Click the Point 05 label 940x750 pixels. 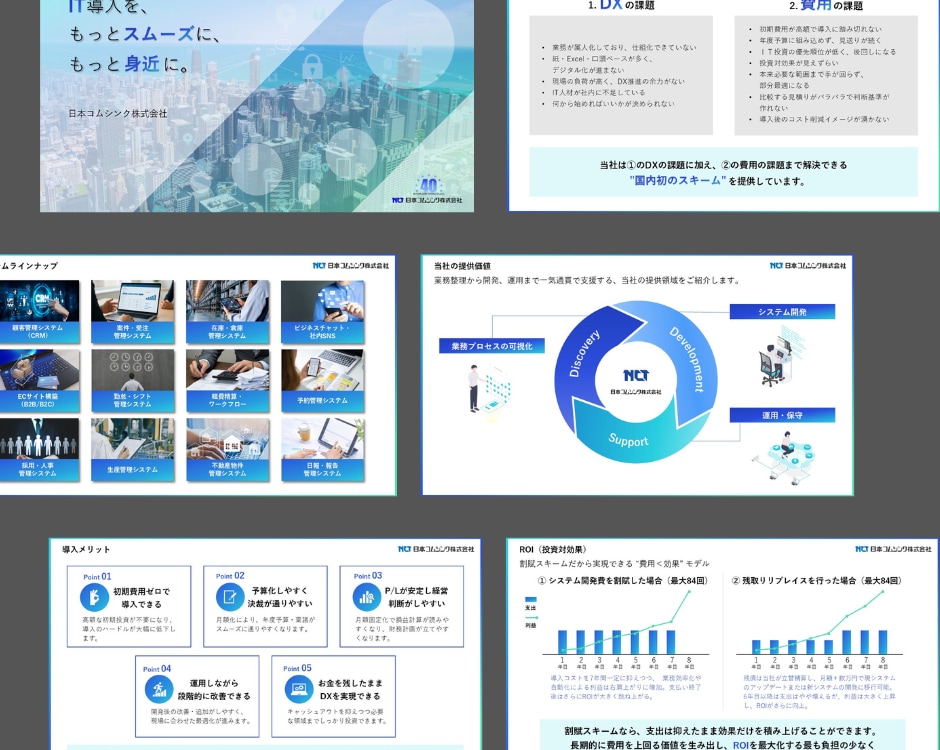click(x=297, y=668)
